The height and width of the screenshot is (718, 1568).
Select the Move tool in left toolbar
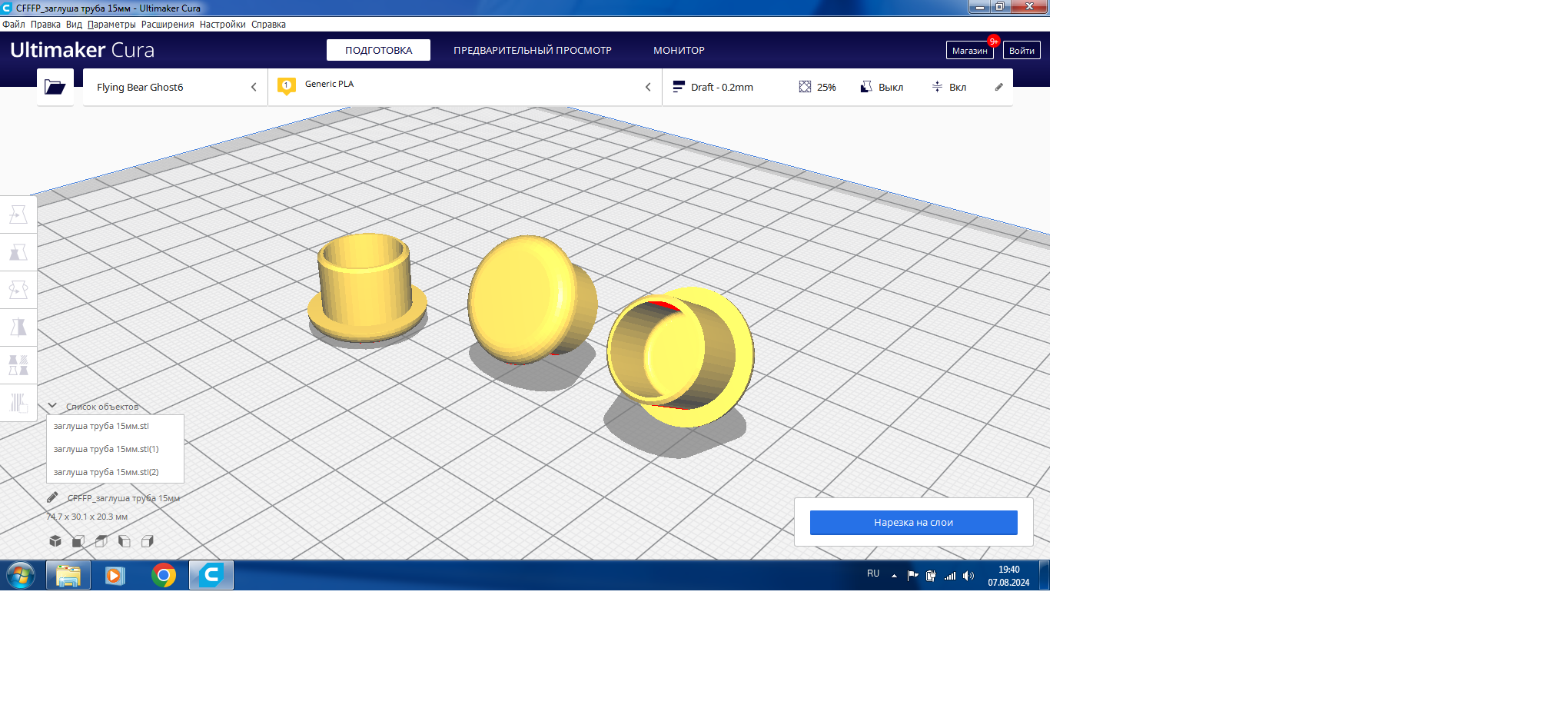(18, 214)
